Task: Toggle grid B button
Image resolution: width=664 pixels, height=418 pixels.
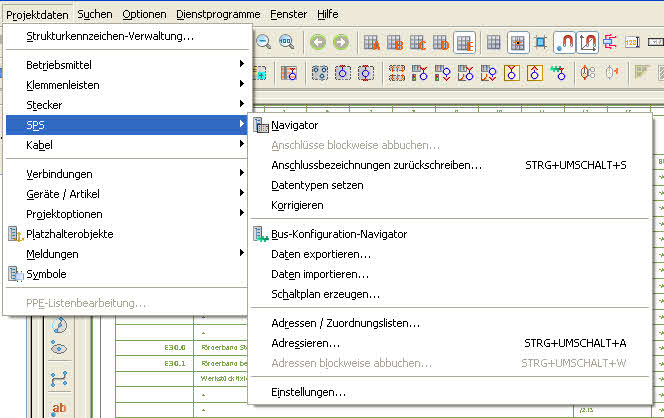Action: [x=395, y=43]
